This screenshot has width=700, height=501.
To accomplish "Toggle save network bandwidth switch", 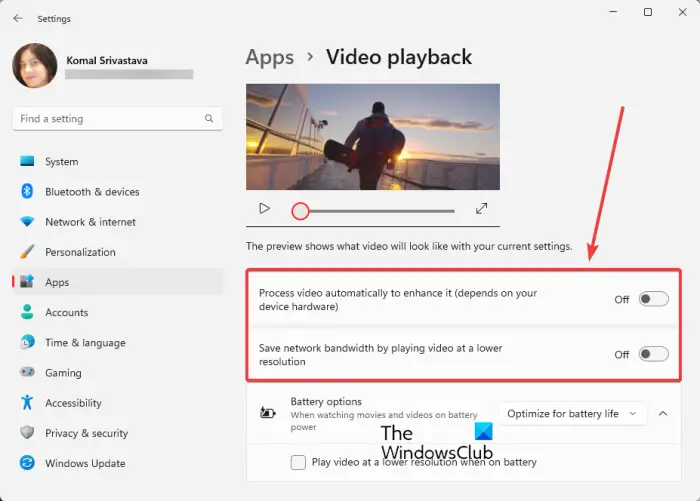I will click(653, 354).
